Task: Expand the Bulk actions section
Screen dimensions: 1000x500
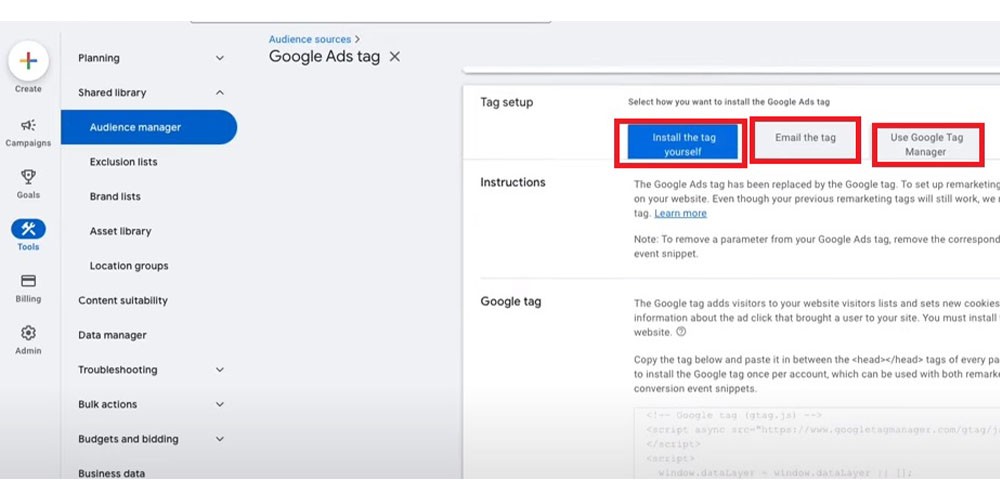Action: coord(219,404)
